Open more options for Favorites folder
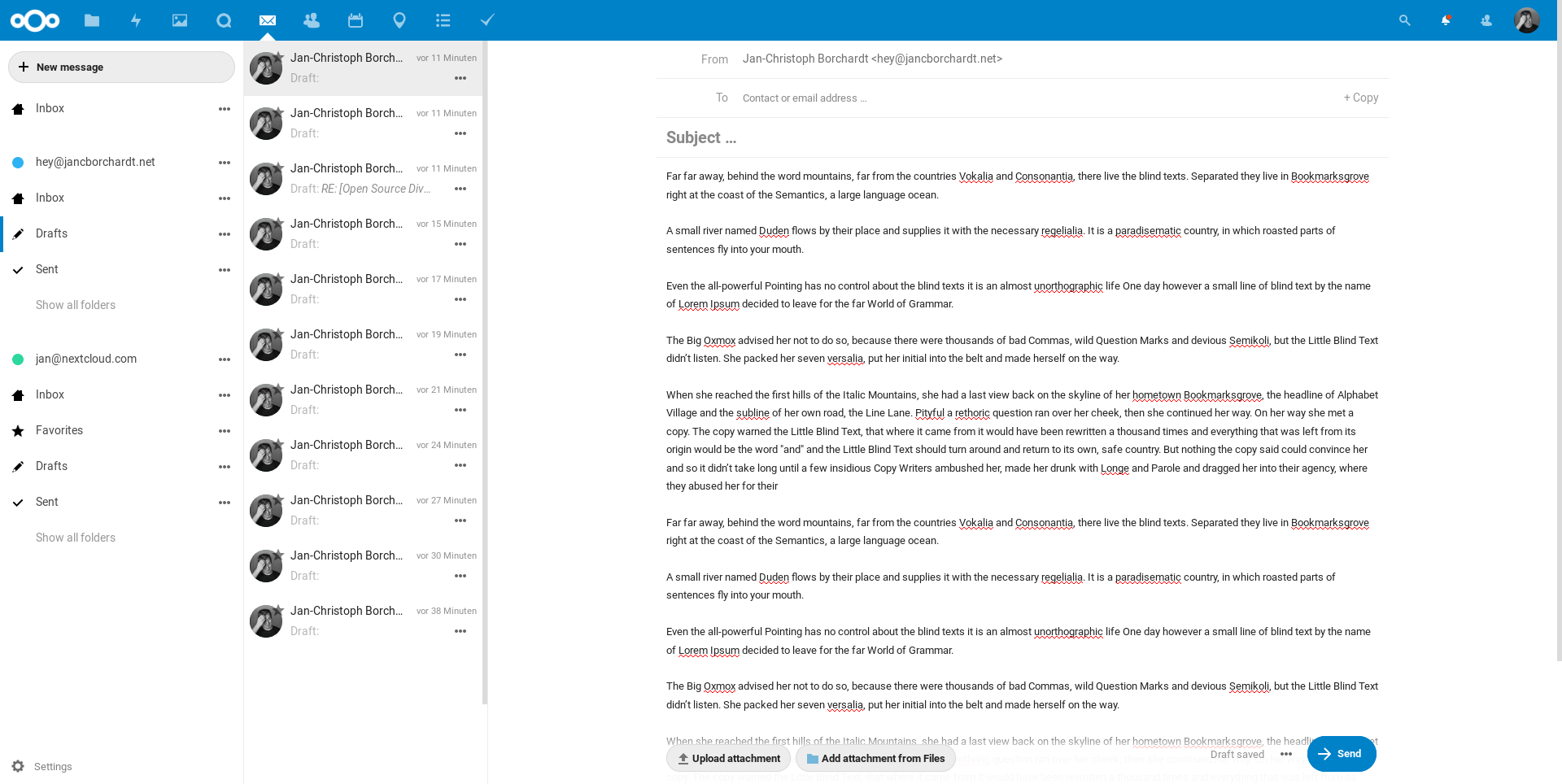The height and width of the screenshot is (784, 1562). click(225, 431)
